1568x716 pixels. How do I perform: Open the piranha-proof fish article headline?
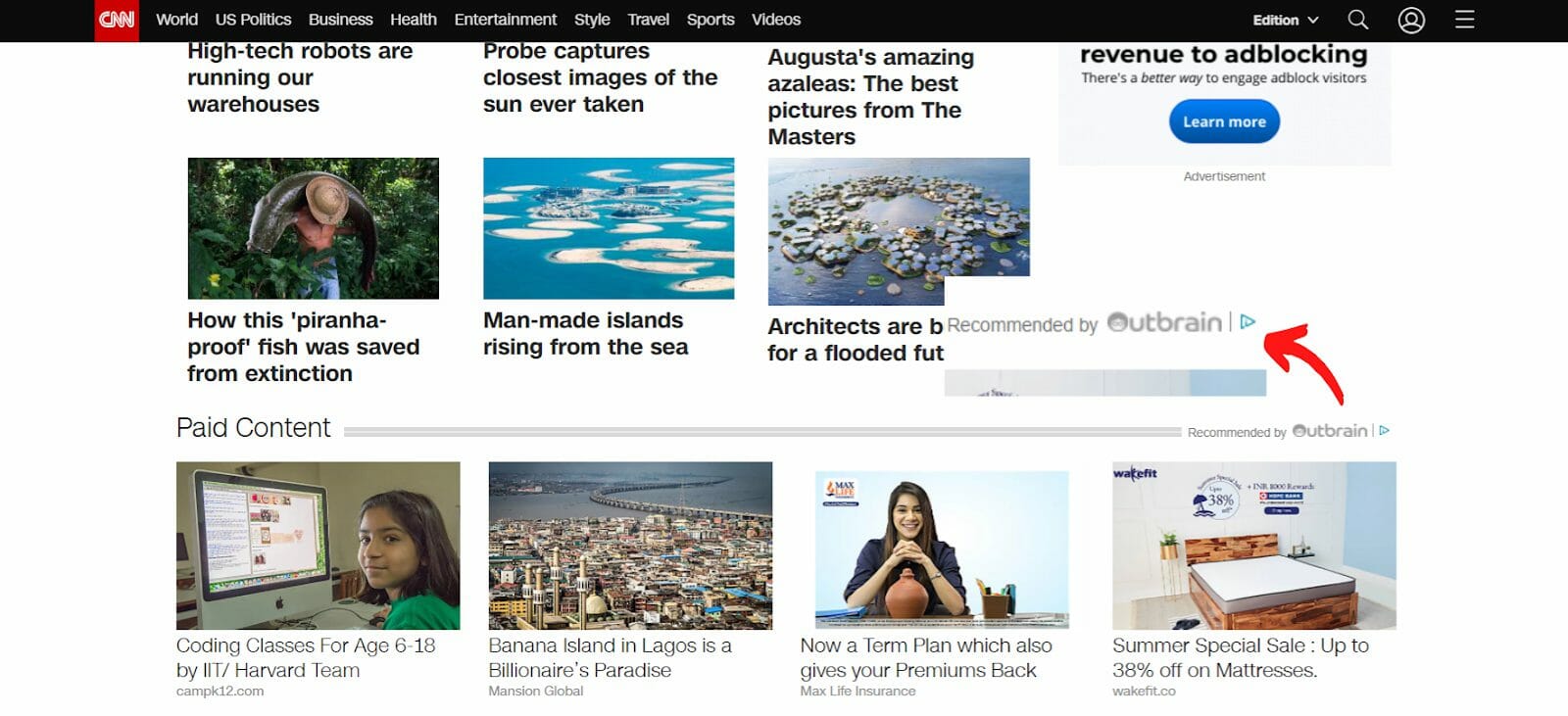303,347
